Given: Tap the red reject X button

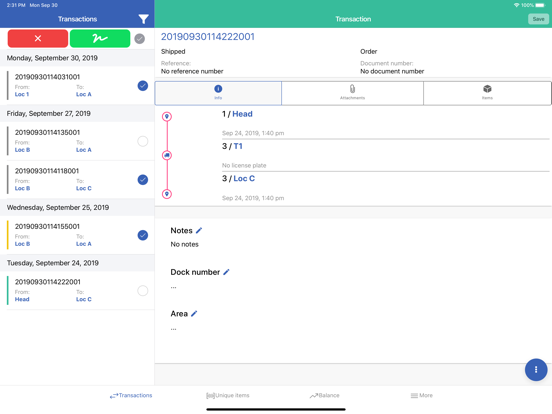Looking at the screenshot, I should [x=38, y=38].
